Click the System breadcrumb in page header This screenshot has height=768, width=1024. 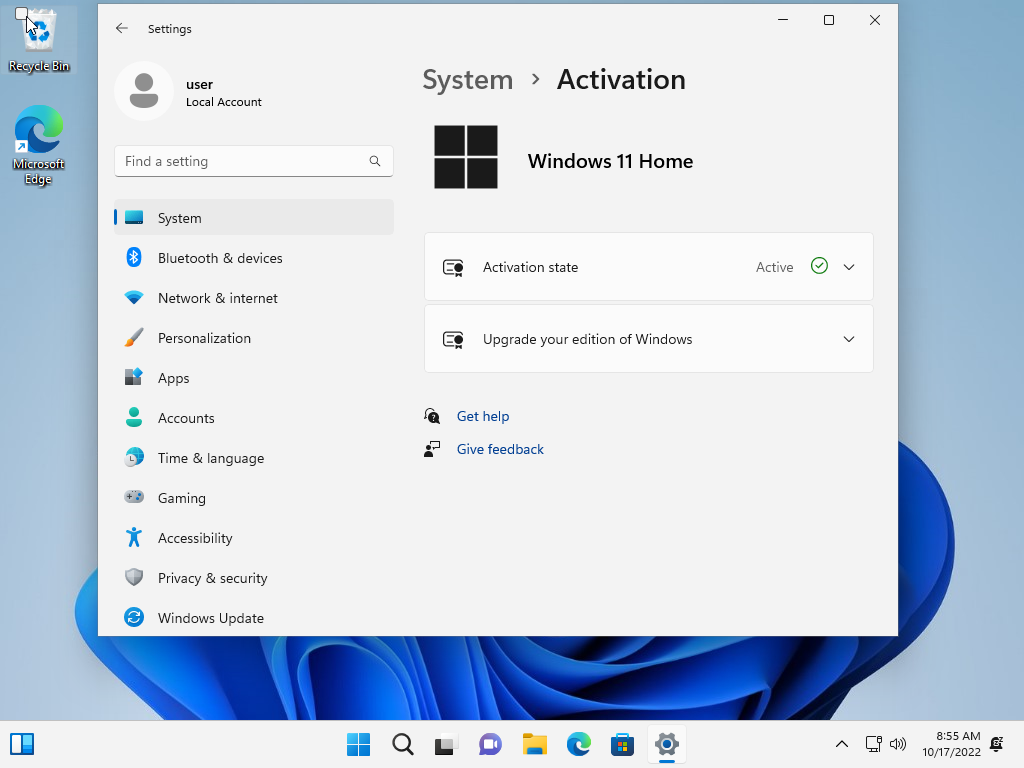click(467, 80)
